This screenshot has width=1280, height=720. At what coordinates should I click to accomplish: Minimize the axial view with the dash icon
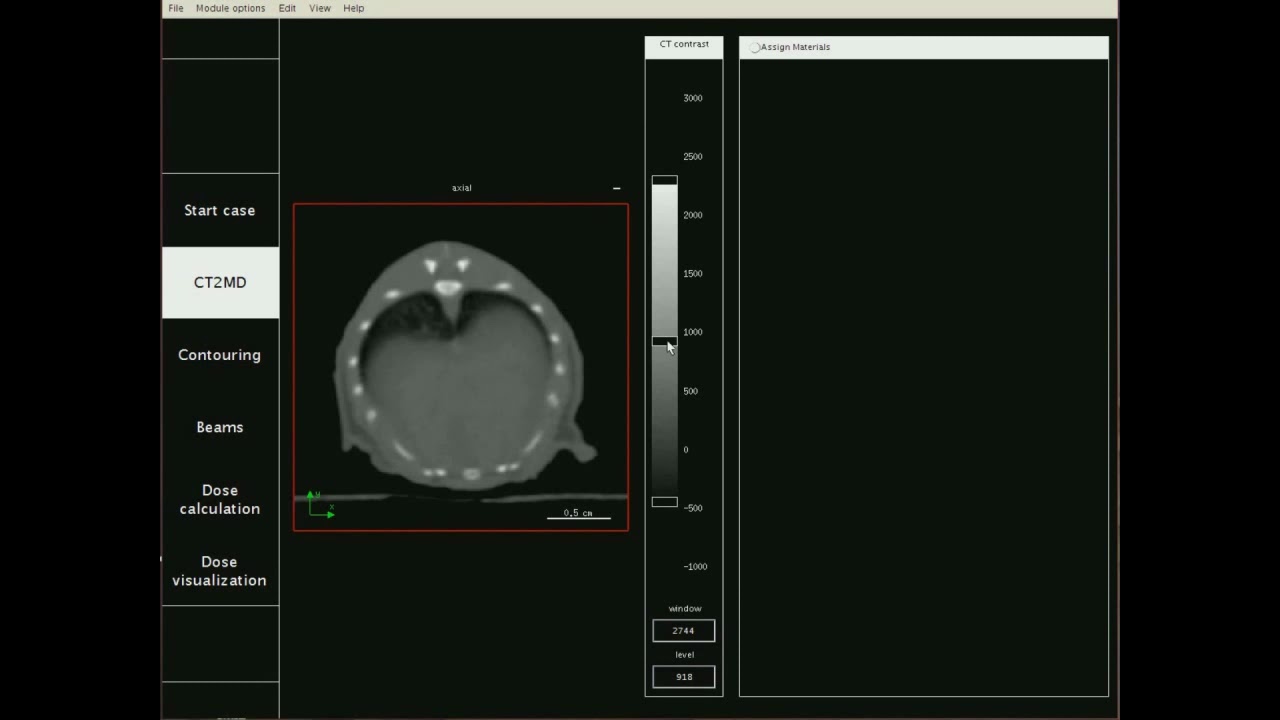tap(617, 188)
